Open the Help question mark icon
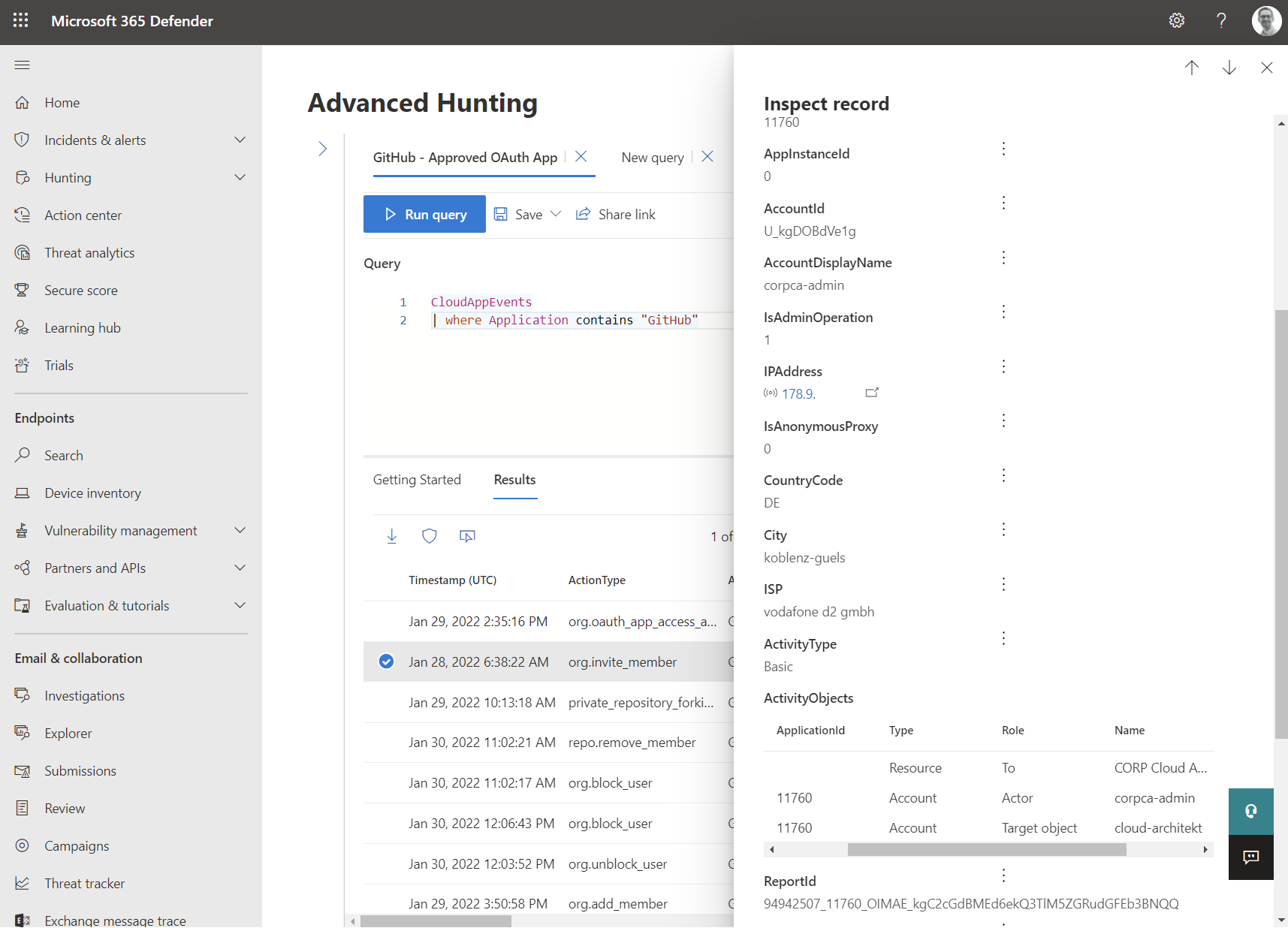 (1221, 21)
